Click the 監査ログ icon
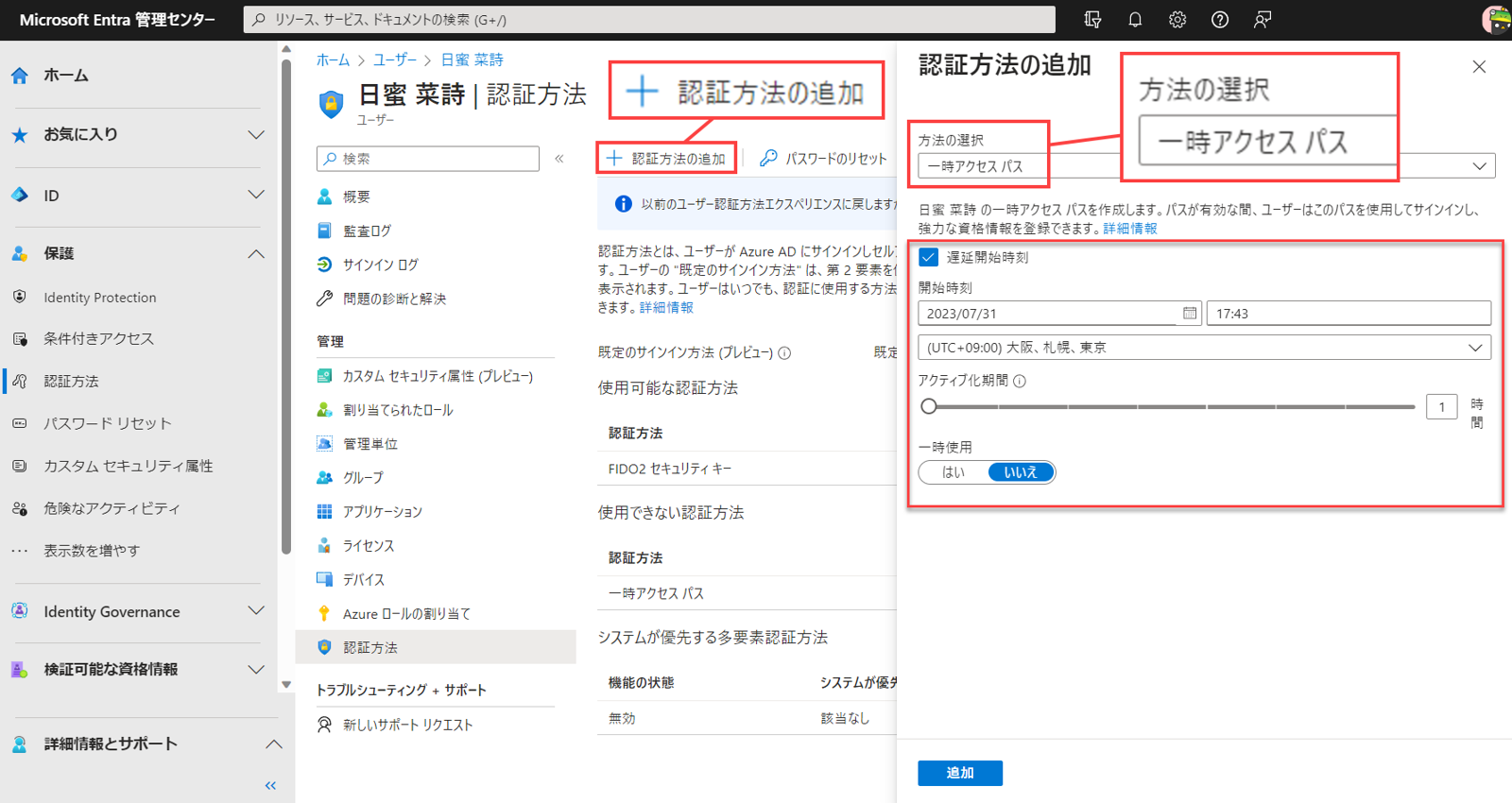 pos(325,231)
